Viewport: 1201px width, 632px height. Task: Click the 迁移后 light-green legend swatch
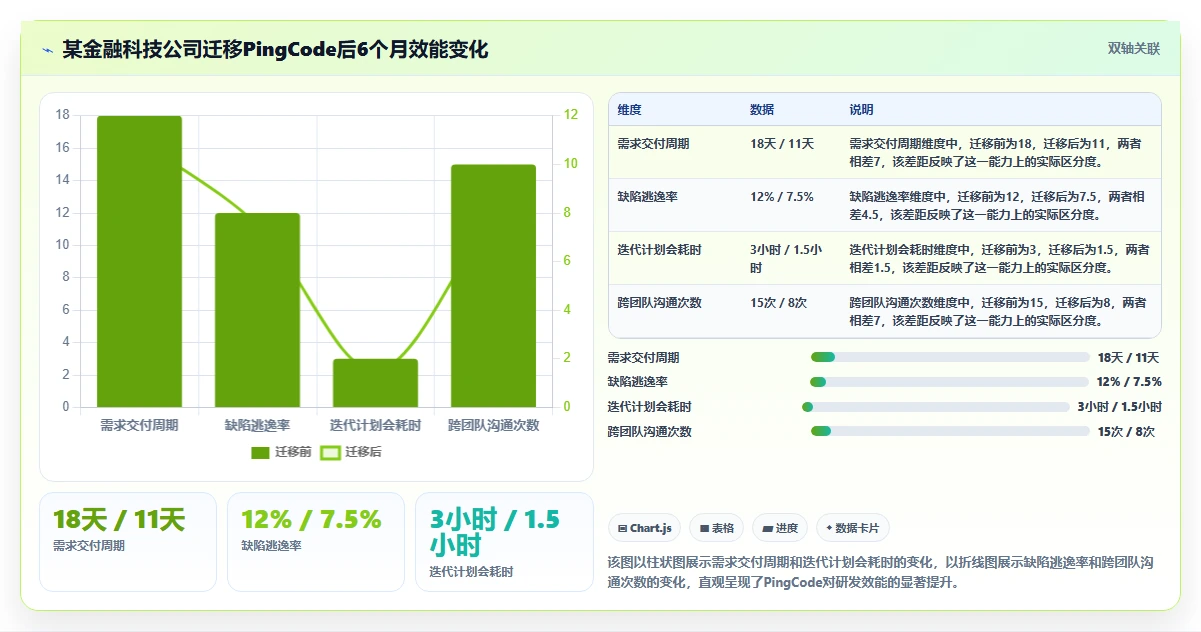330,452
